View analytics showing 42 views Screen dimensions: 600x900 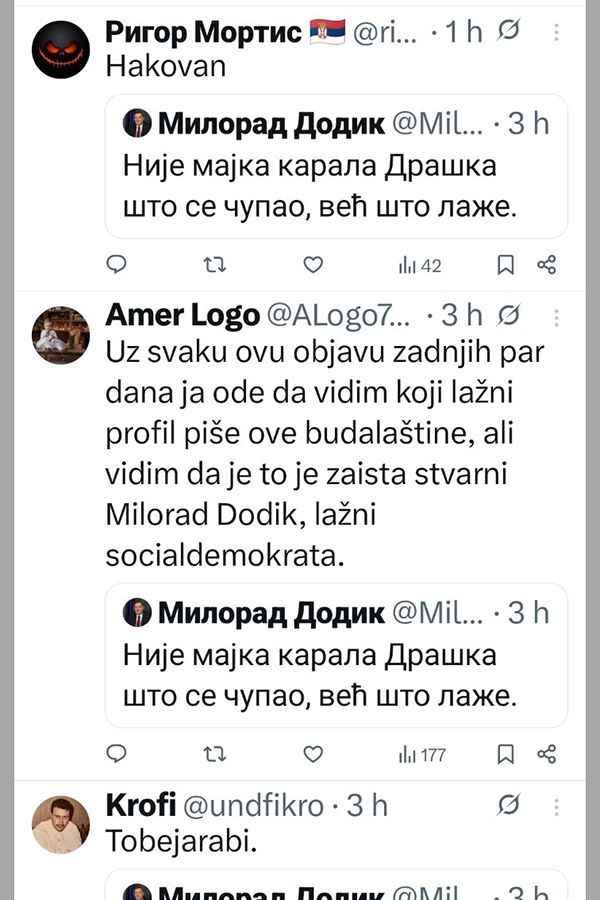420,265
